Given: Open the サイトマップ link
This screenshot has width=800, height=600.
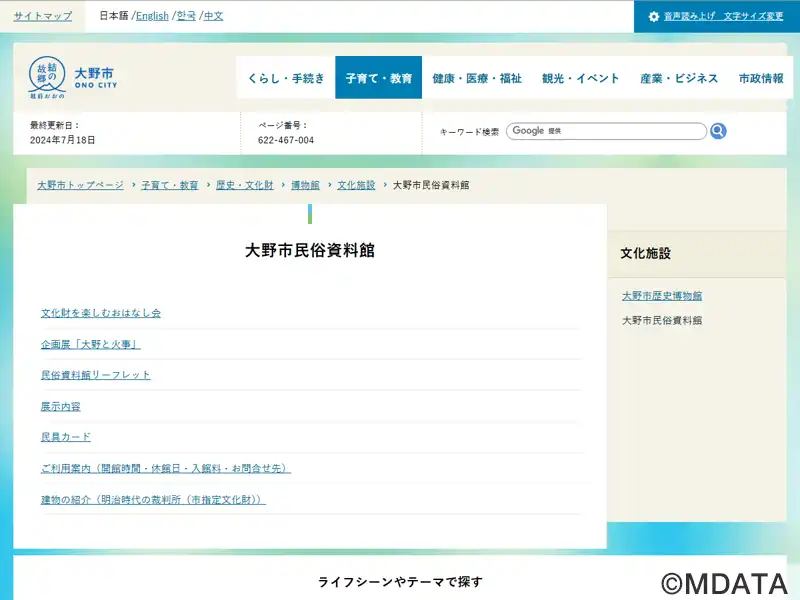Looking at the screenshot, I should [43, 16].
